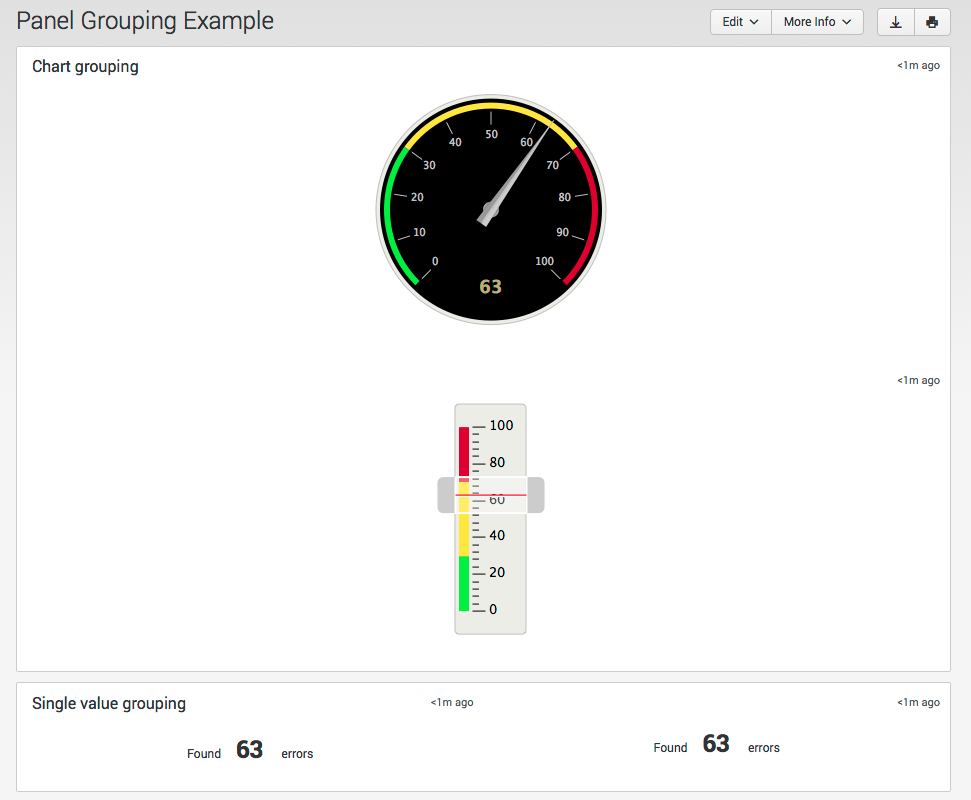Click the radial gauge value 63
Screen dimensions: 971x800
[490, 287]
